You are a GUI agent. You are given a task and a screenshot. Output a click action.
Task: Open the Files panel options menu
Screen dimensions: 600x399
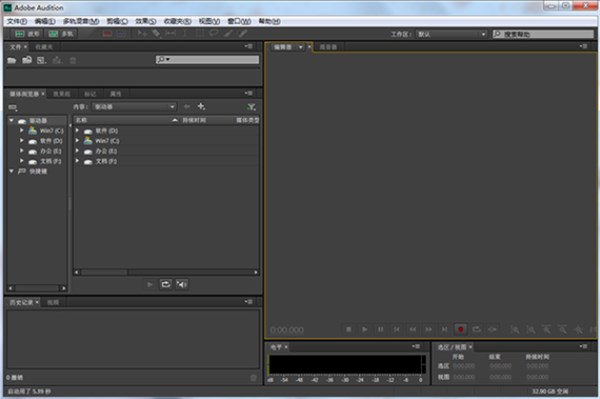[249, 46]
